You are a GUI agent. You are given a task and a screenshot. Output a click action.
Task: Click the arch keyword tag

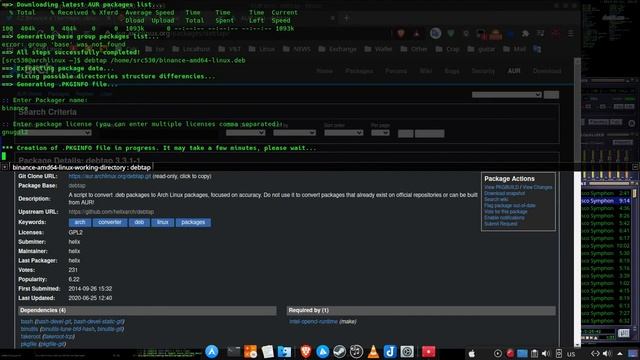pyautogui.click(x=80, y=222)
